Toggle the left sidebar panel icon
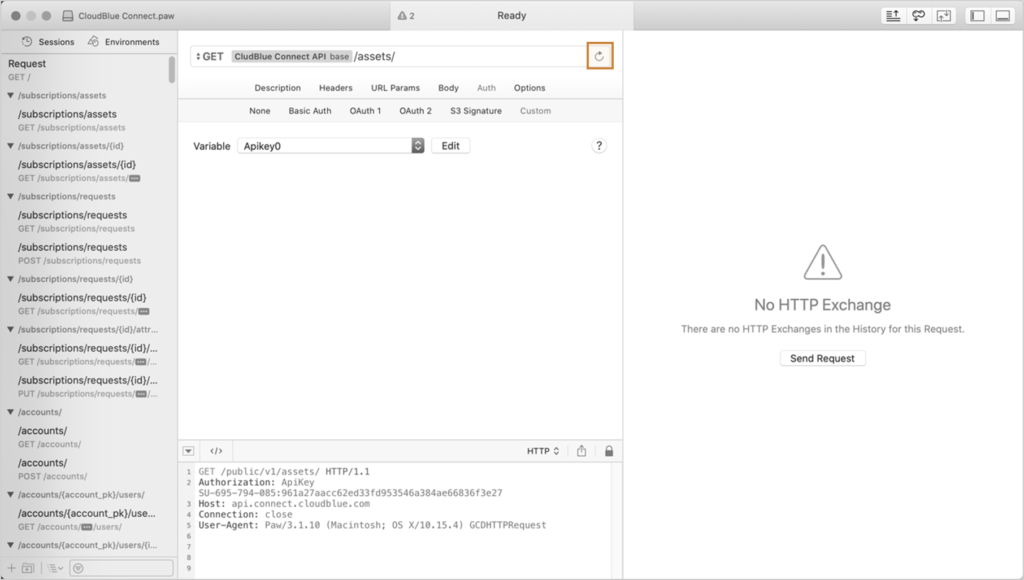Viewport: 1024px width, 580px height. (978, 16)
